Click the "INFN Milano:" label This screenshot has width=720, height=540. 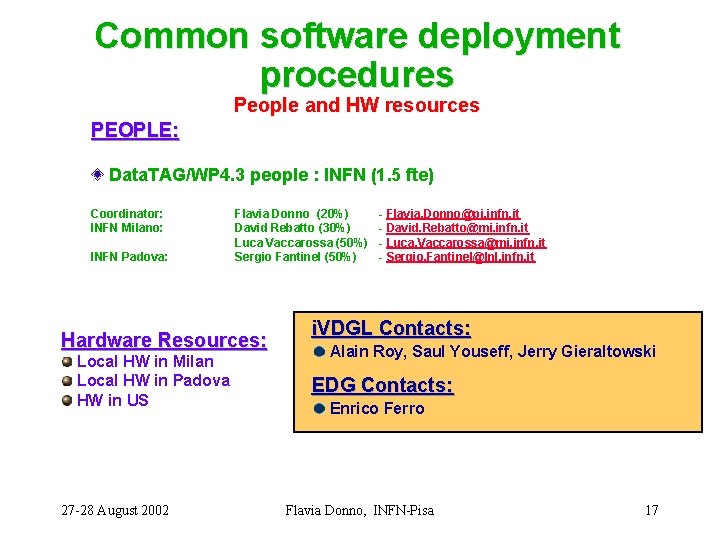click(x=127, y=228)
